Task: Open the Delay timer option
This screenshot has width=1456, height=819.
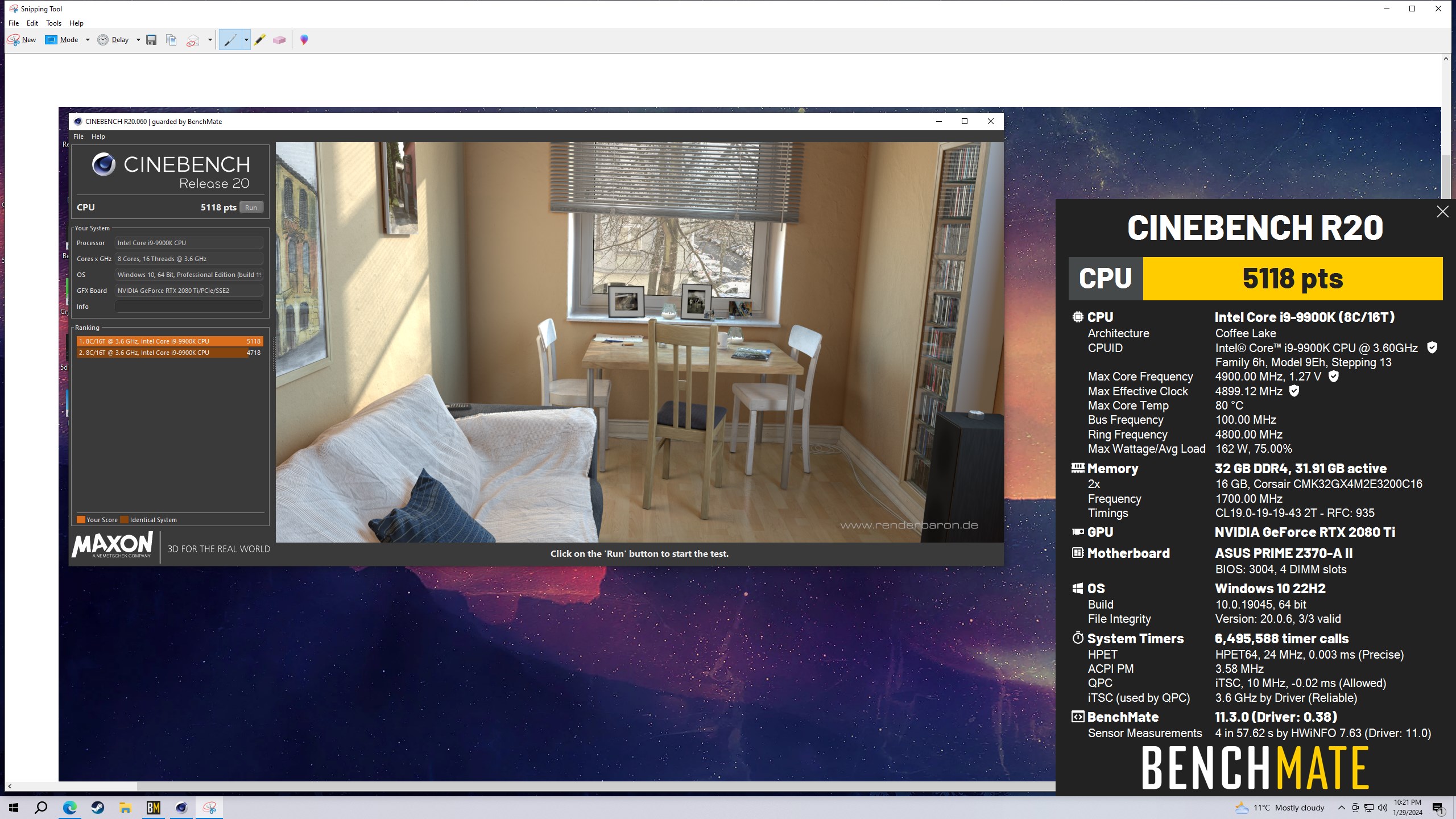Action: pyautogui.click(x=113, y=40)
